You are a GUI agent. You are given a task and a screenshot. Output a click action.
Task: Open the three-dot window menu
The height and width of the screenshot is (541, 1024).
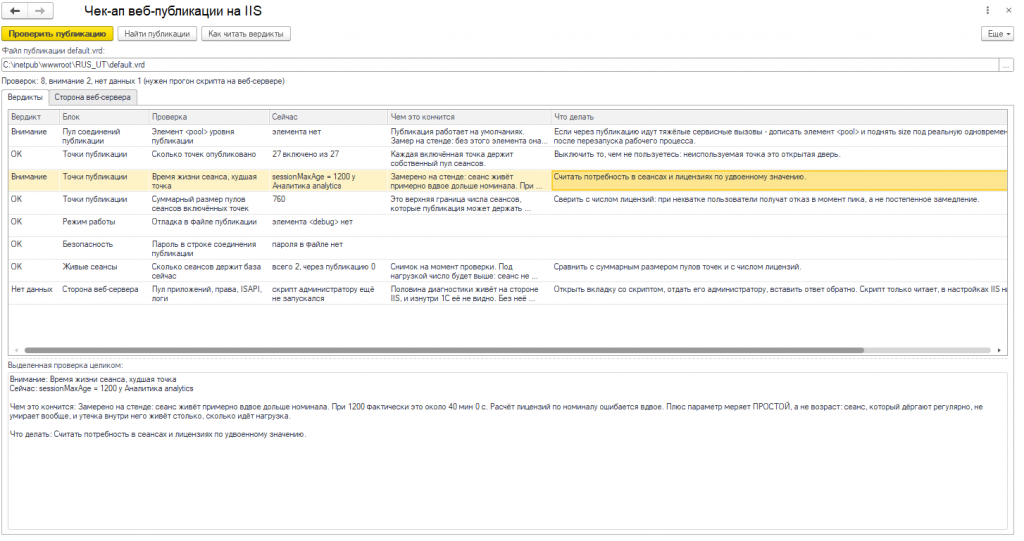coord(987,10)
